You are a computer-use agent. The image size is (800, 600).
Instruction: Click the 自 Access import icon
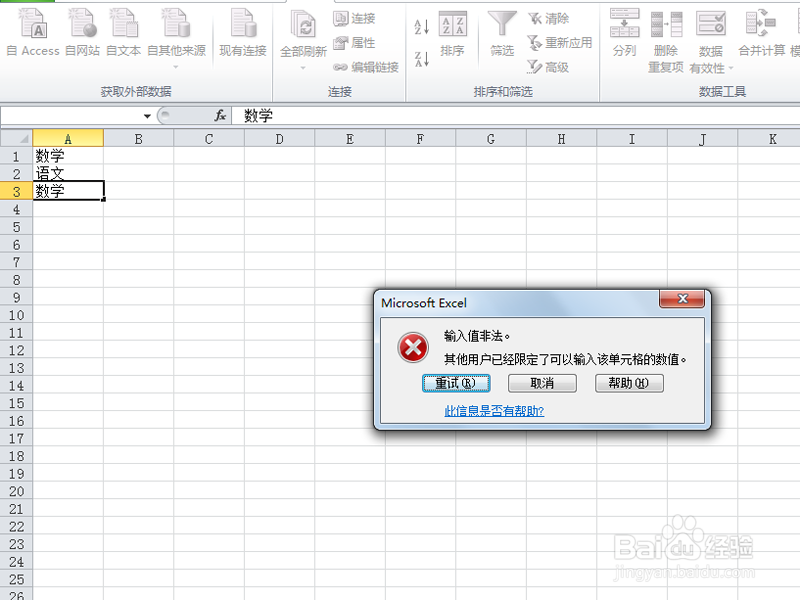coord(33,32)
